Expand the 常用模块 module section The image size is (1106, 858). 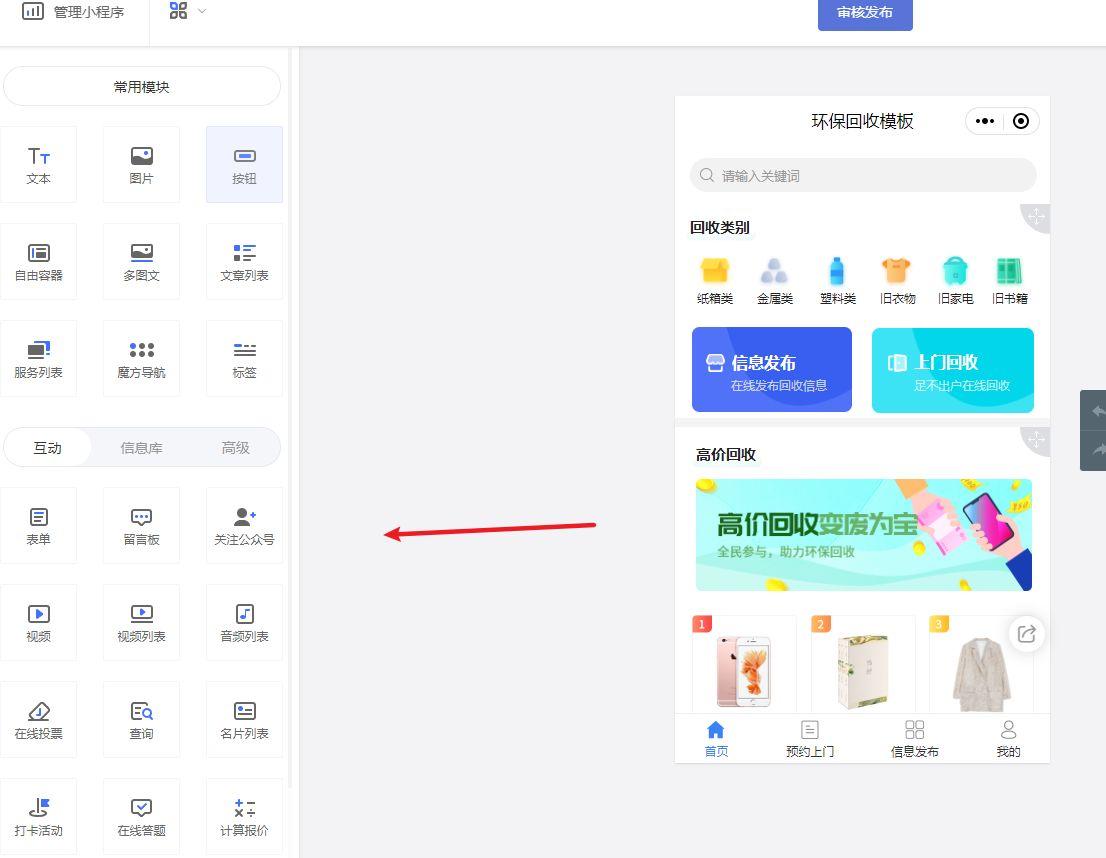click(141, 87)
